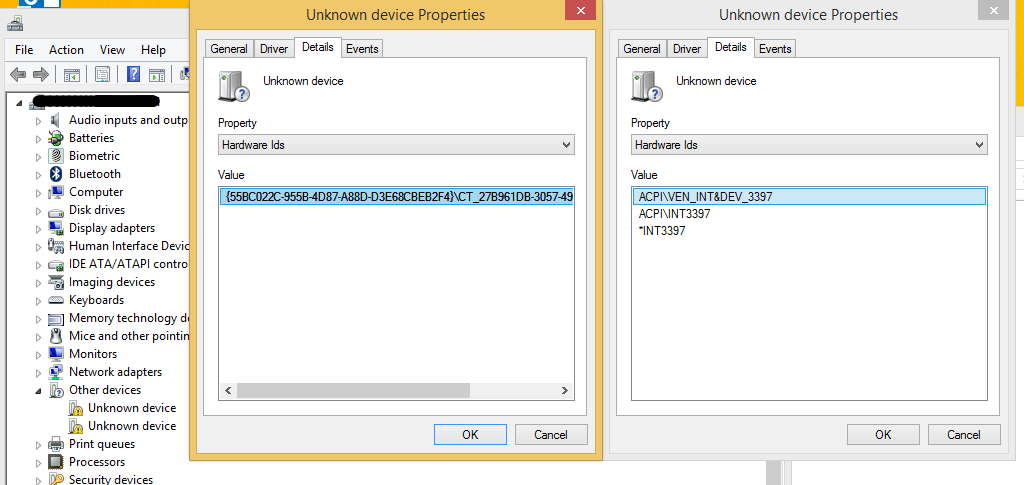Viewport: 1024px width, 485px height.
Task: Select the Biometric device category
Action: coord(94,156)
